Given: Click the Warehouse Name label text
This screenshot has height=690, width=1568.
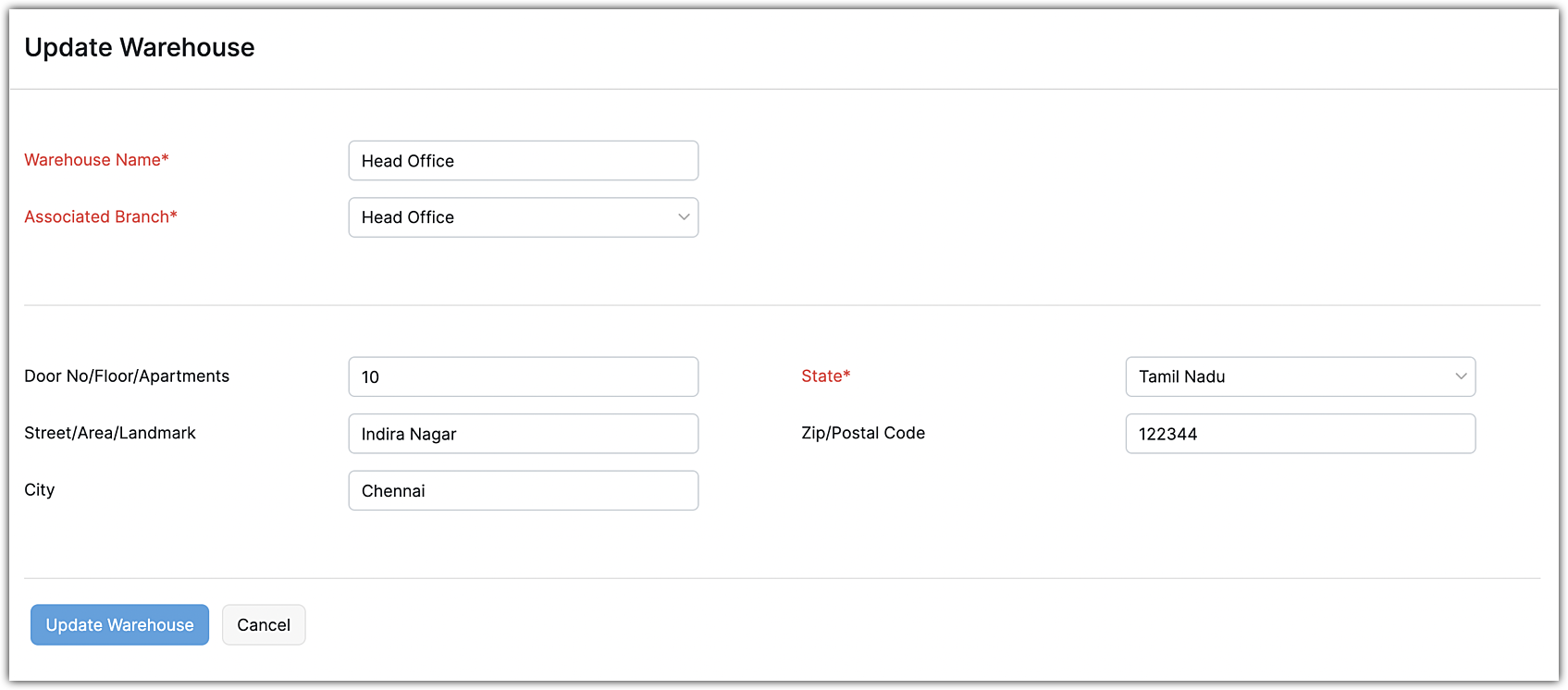Looking at the screenshot, I should click(93, 160).
